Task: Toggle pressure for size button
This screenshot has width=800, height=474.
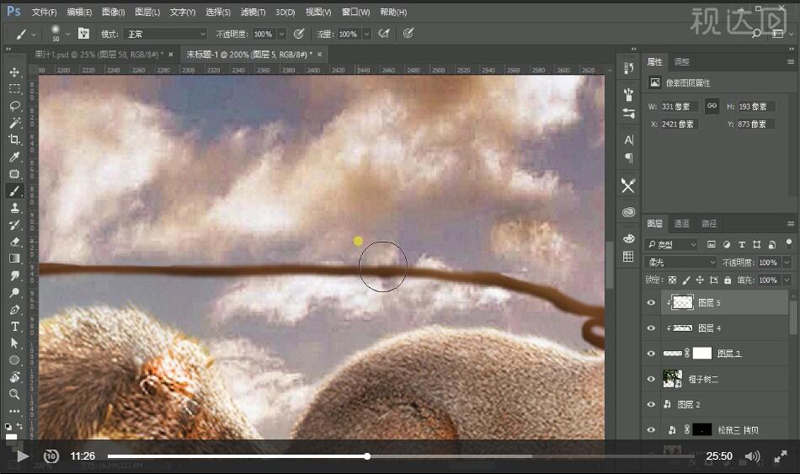Action: click(x=408, y=34)
